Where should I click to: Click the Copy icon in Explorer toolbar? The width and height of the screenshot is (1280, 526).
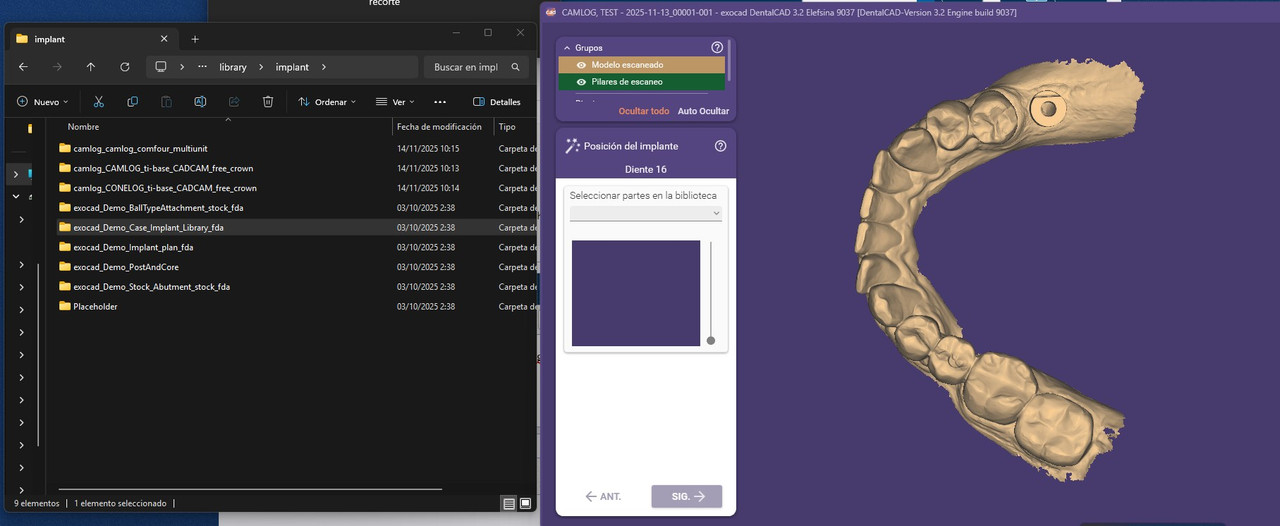(x=132, y=102)
